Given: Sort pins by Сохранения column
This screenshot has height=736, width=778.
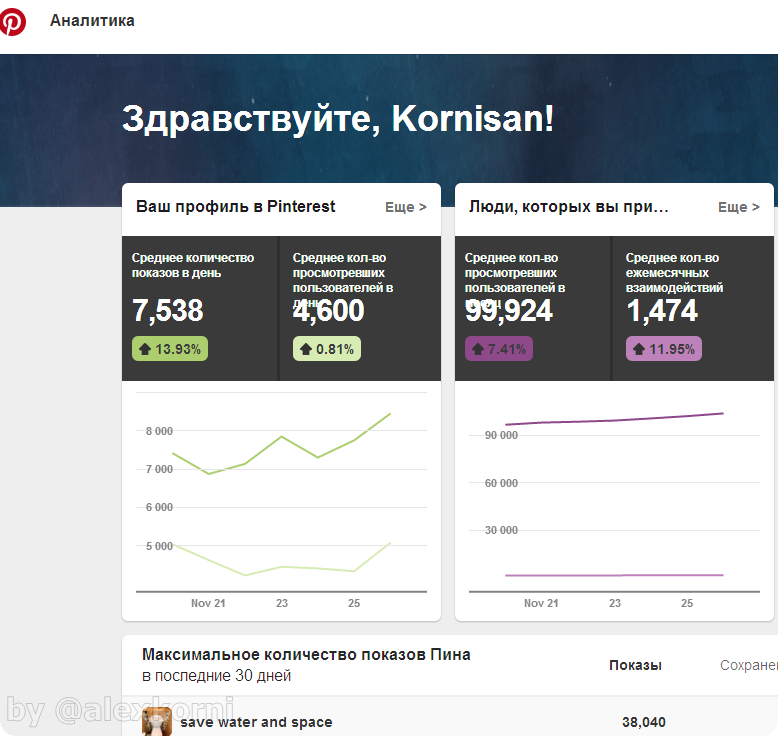Looking at the screenshot, I should (x=749, y=666).
